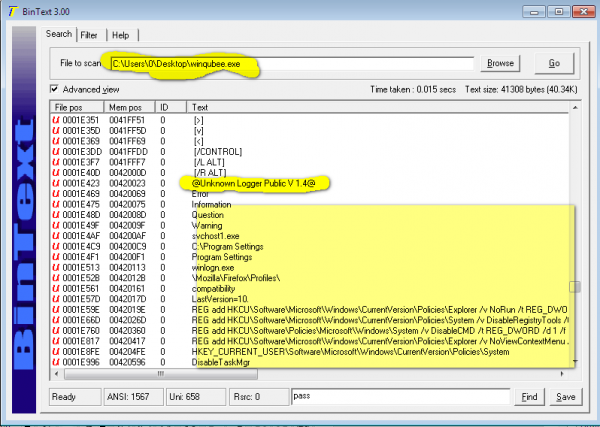Viewport: 600px width, 427px height.
Task: Click the unicode icon of row 0001E369
Action: [x=56, y=141]
